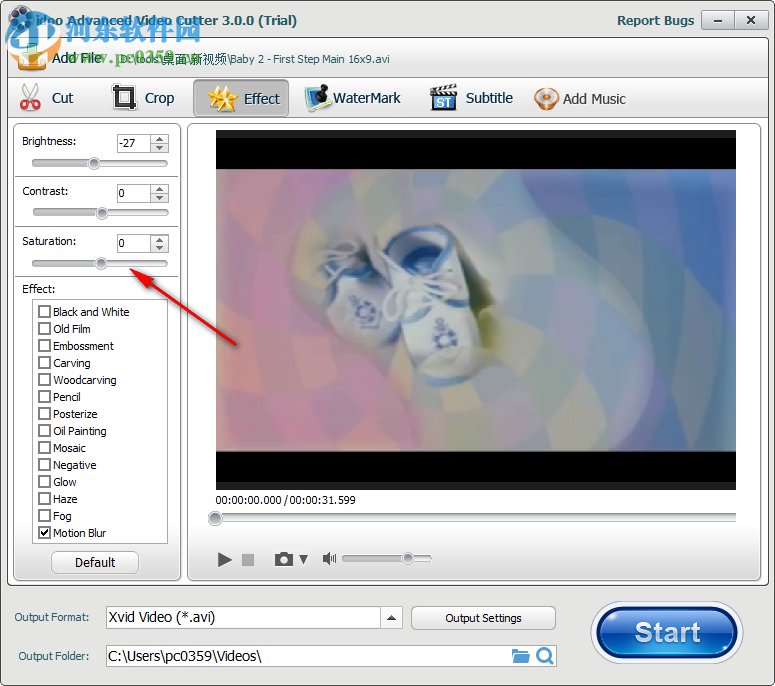Select the Effect tab
The width and height of the screenshot is (775, 686).
241,98
